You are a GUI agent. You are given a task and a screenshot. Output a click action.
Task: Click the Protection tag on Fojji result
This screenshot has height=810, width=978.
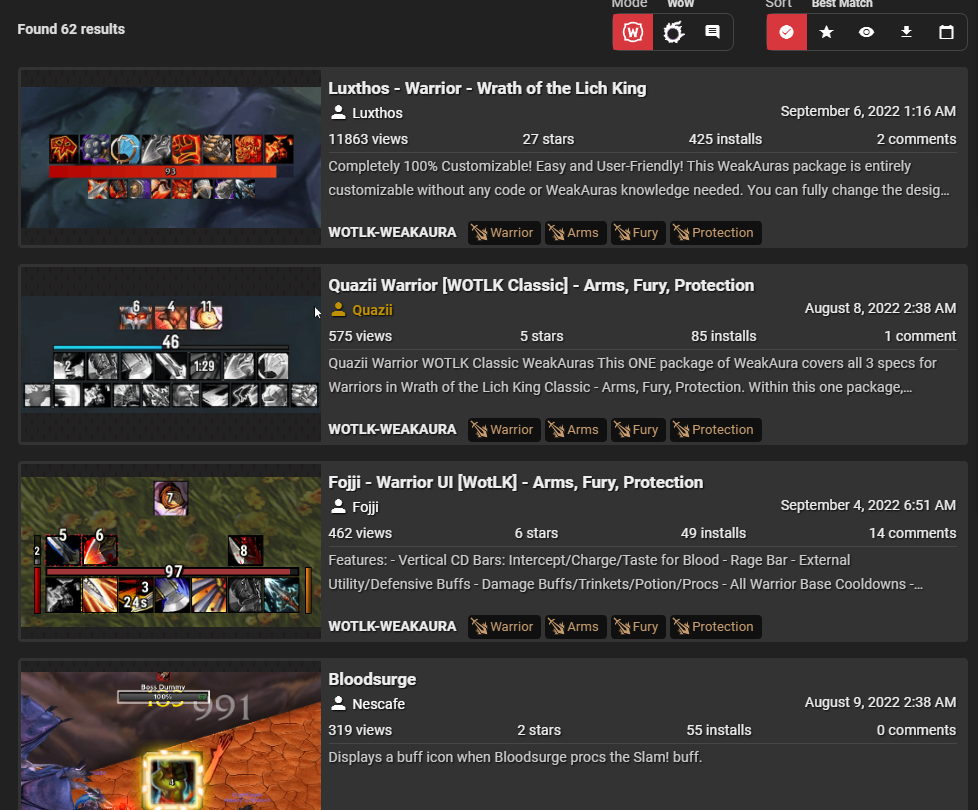click(715, 627)
